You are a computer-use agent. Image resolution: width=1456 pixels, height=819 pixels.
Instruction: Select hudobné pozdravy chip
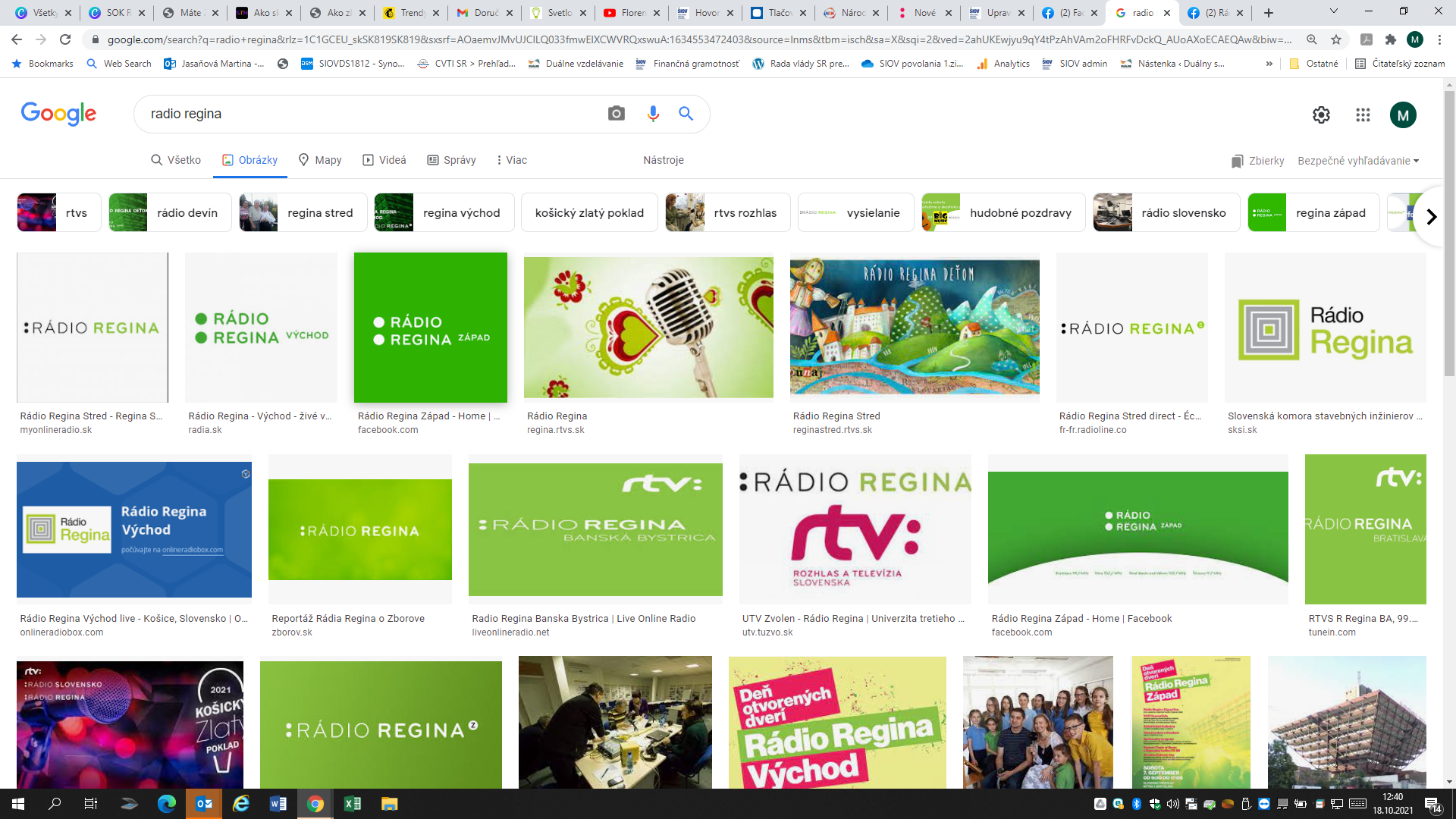[x=1003, y=212]
